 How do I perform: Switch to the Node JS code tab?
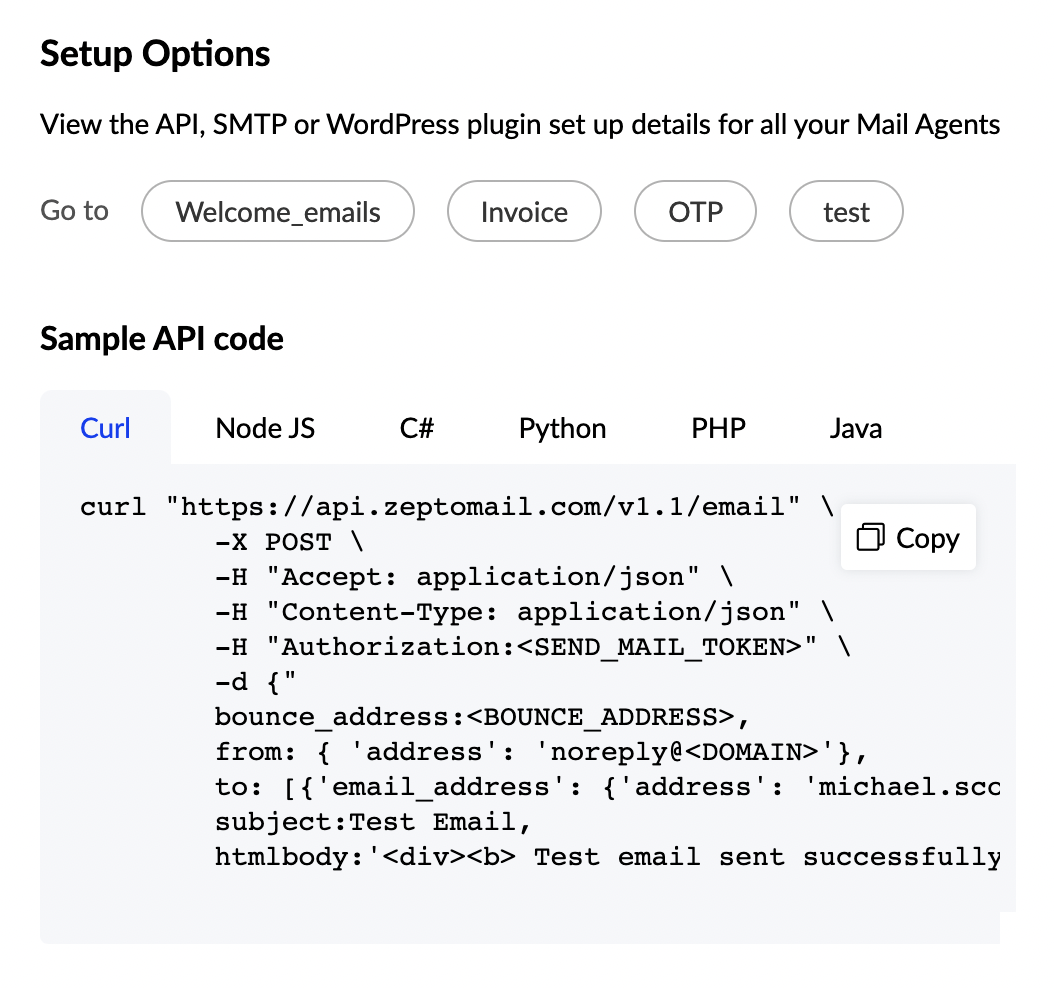[264, 427]
